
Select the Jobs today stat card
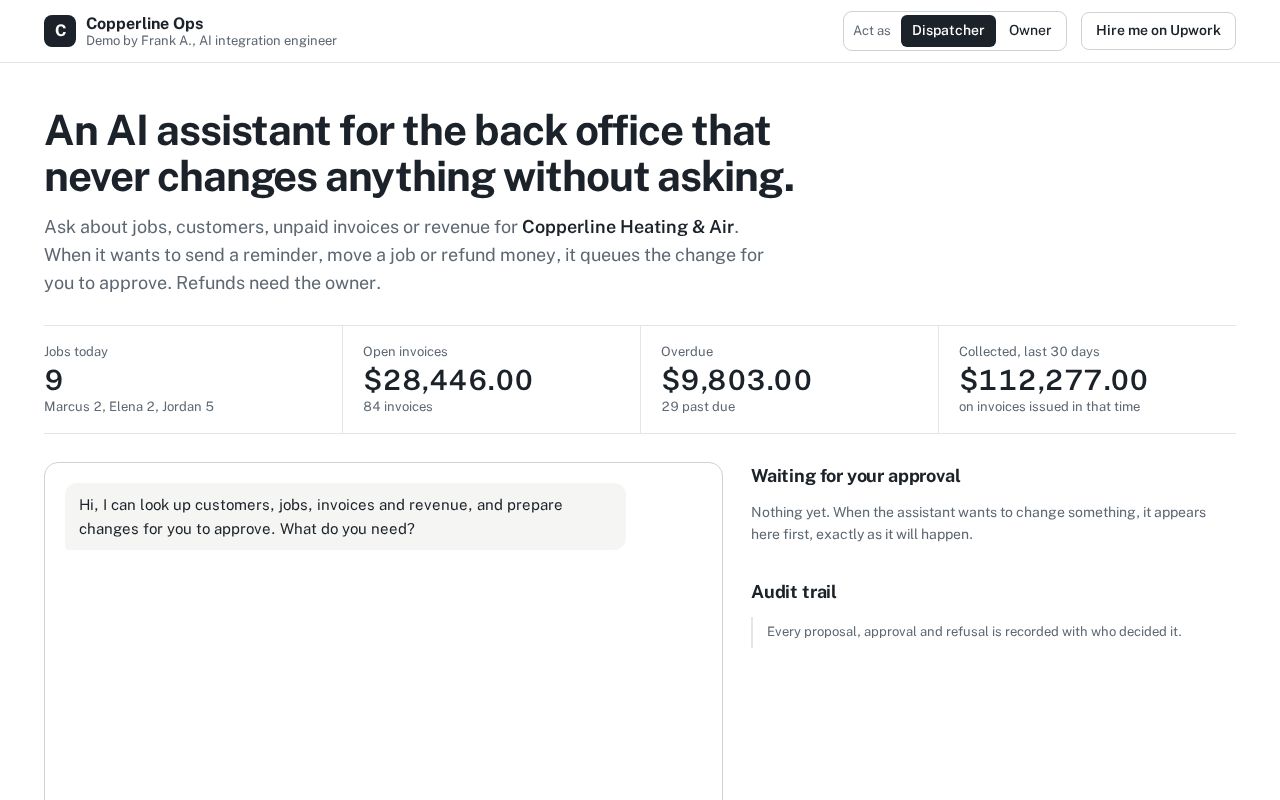coord(193,379)
